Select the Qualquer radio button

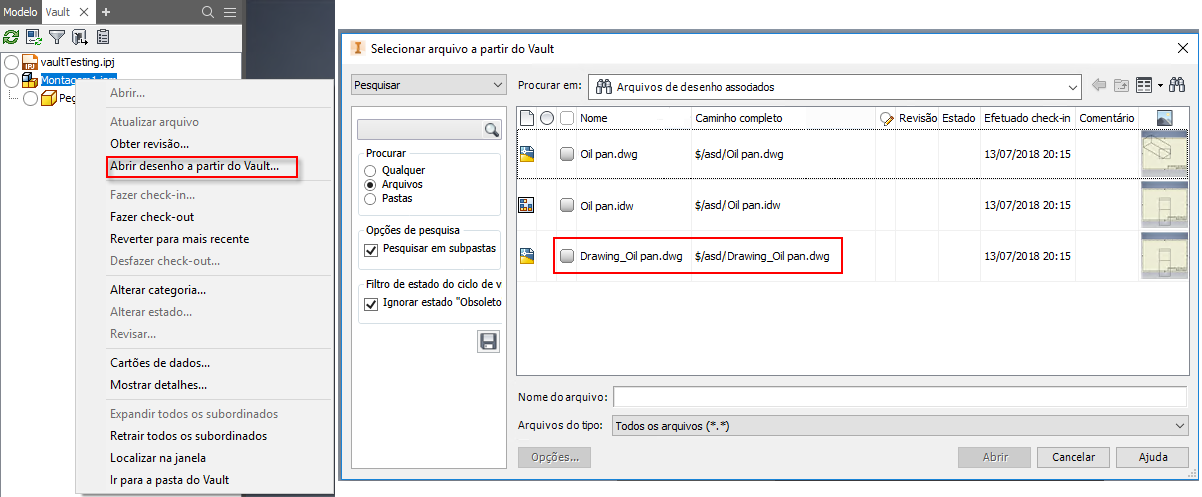(x=372, y=171)
